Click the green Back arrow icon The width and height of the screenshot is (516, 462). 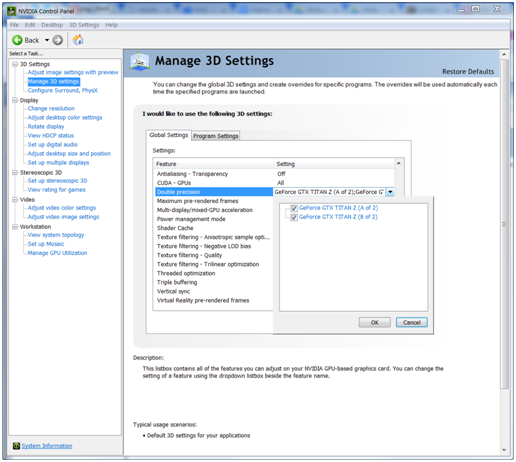17,40
